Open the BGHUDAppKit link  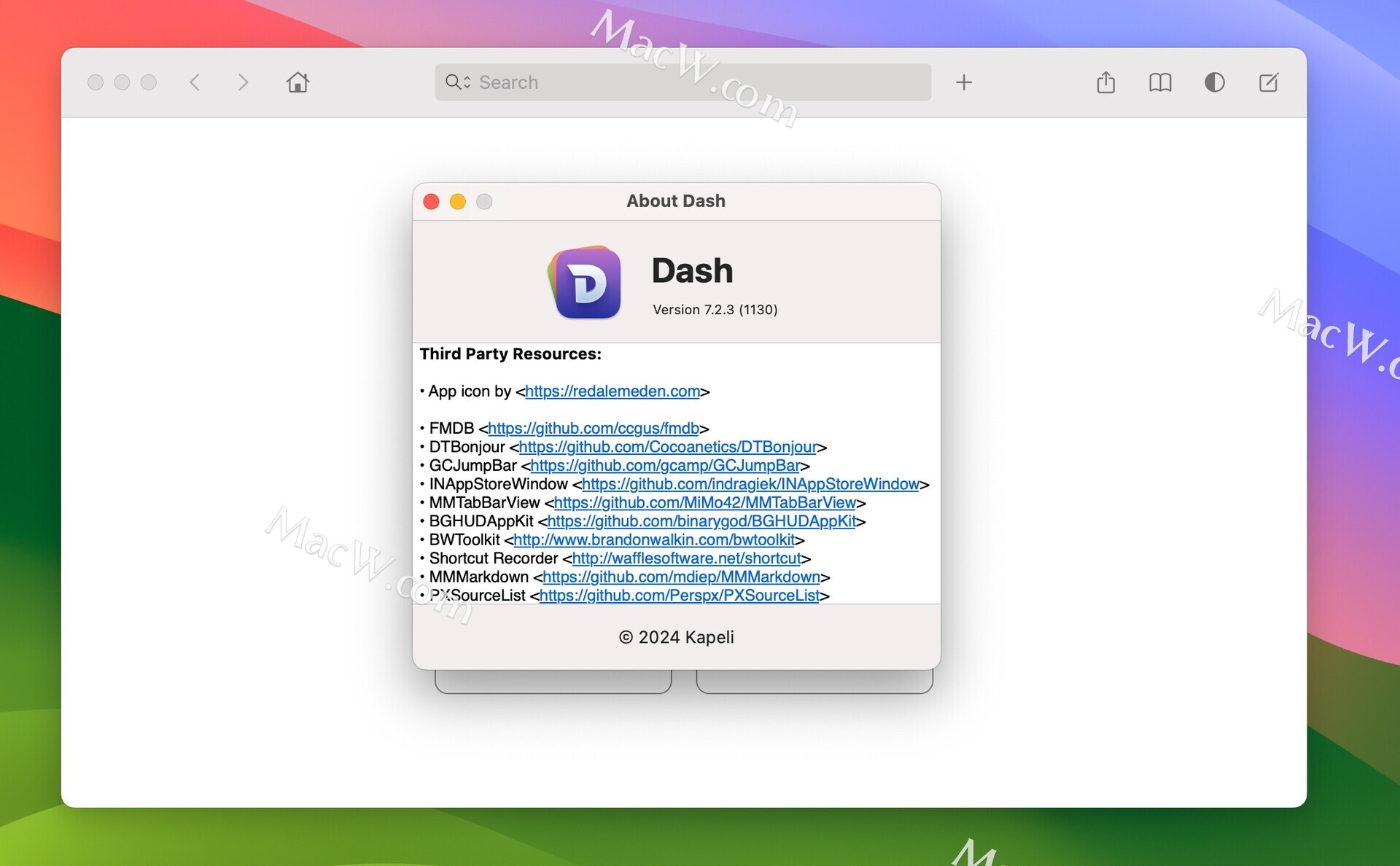pyautogui.click(x=701, y=522)
